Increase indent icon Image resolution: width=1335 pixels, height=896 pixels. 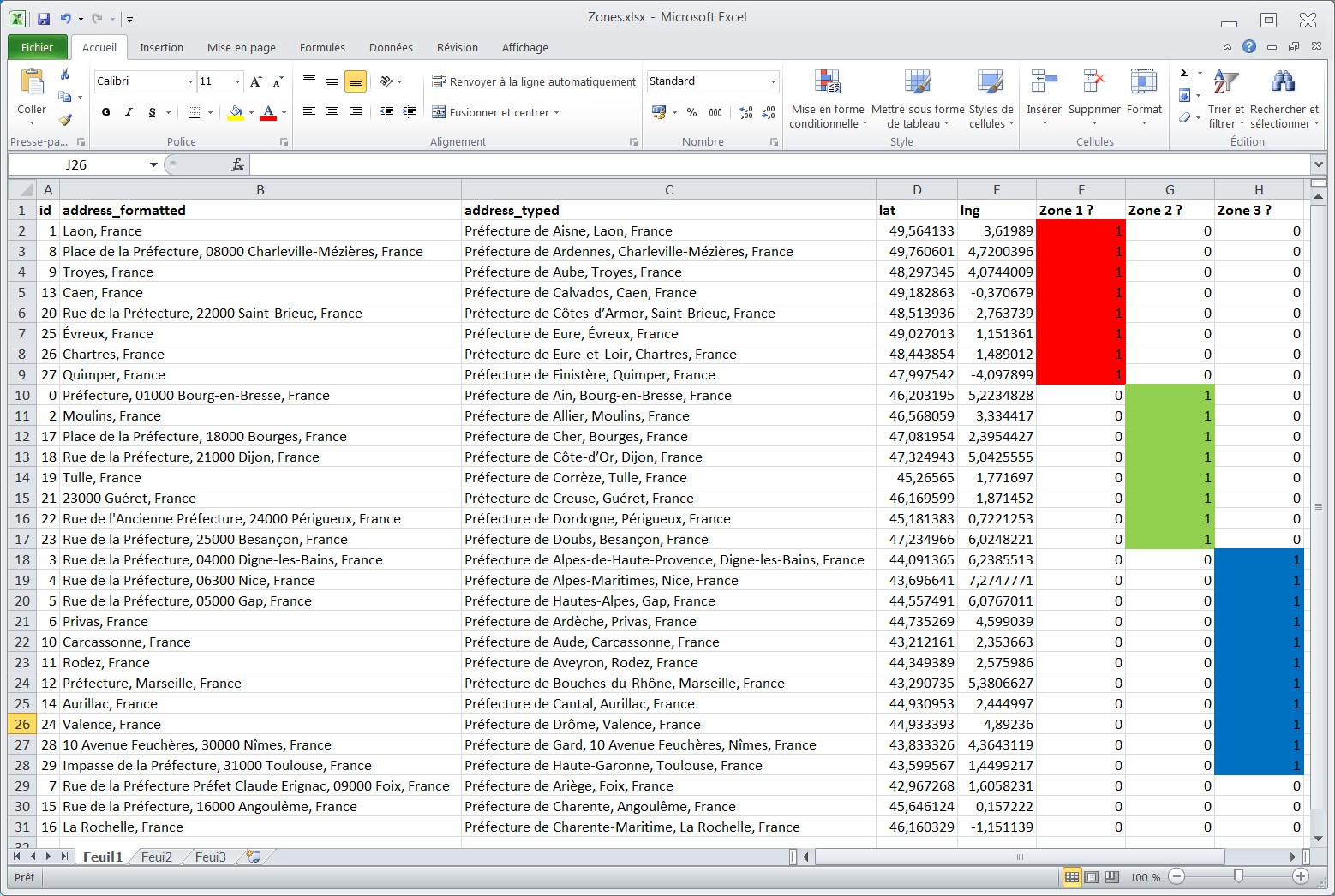[410, 112]
